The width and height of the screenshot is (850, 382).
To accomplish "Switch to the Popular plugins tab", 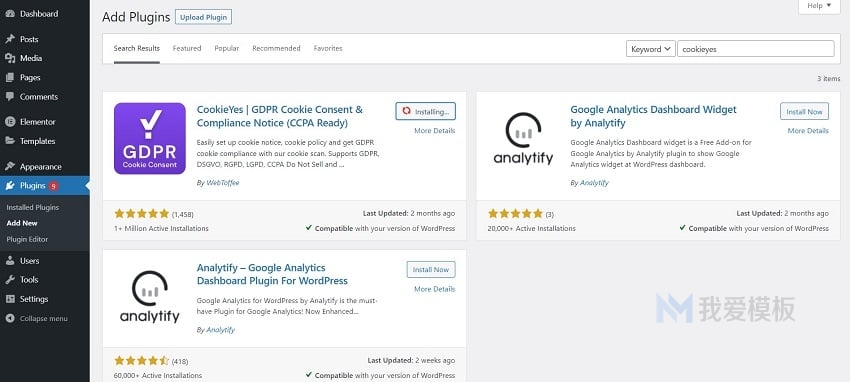I will click(x=227, y=48).
